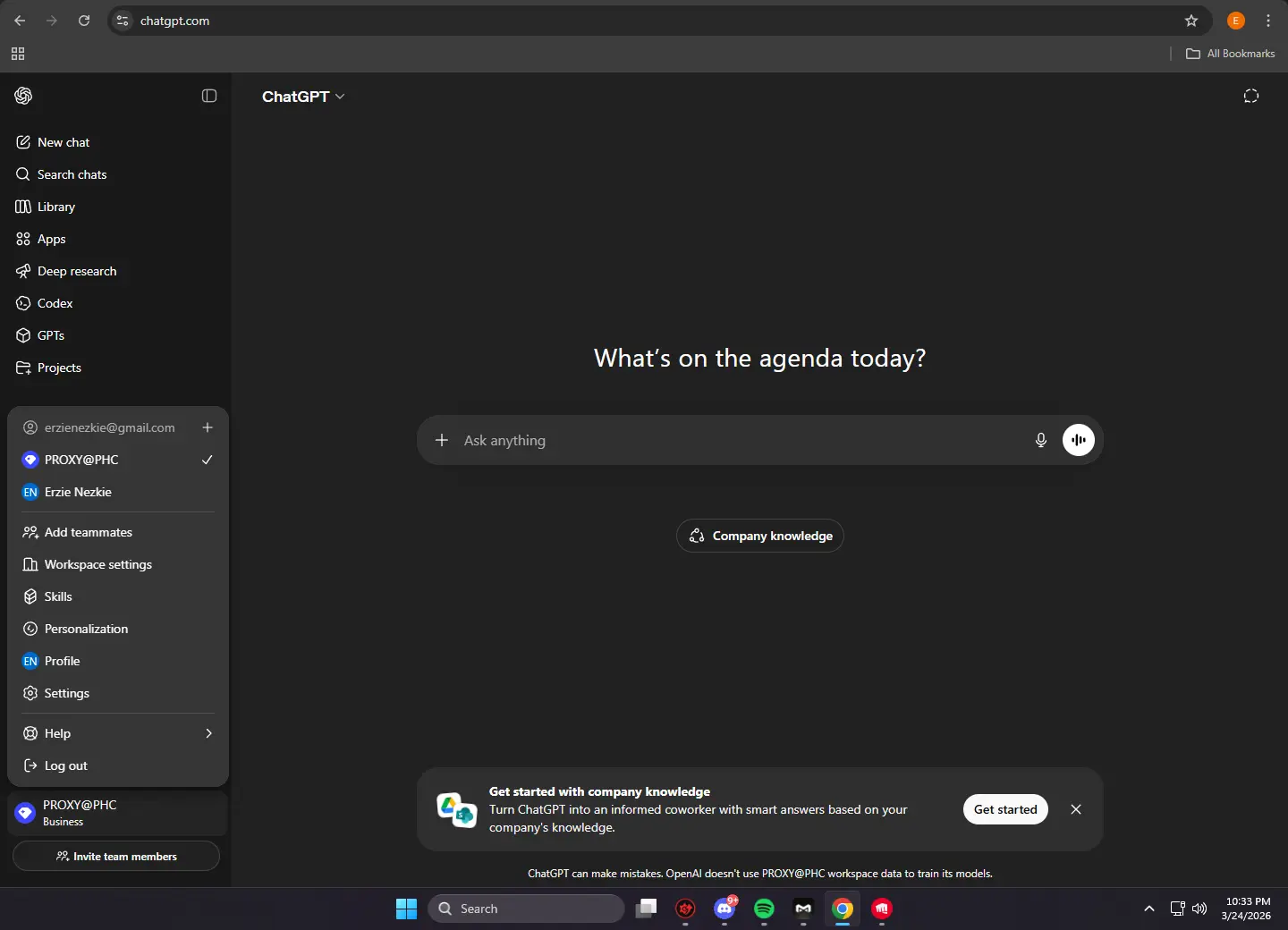Open the All Bookmarks folder
Screen dimensions: 1288x930
[1231, 54]
